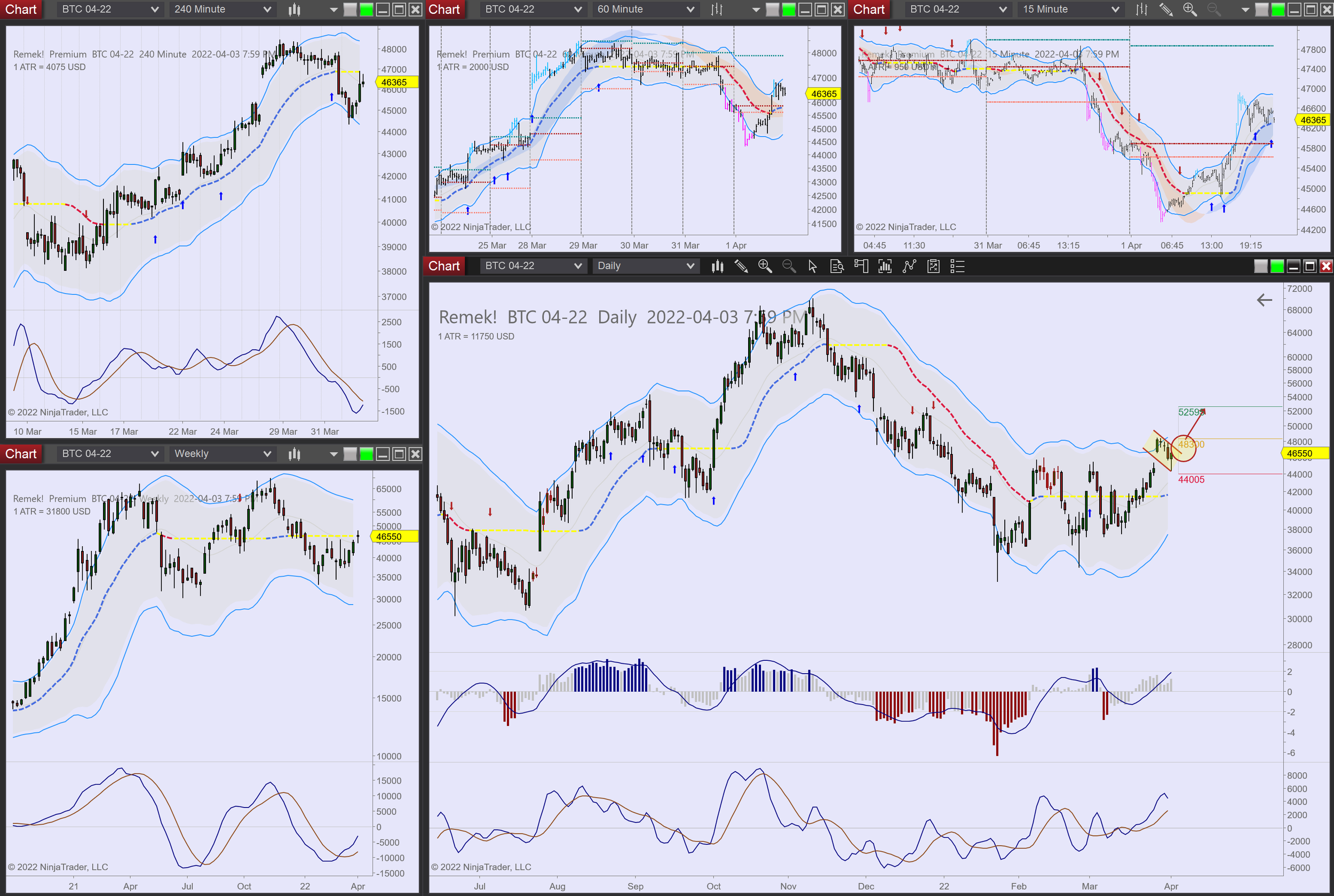The image size is (1334, 896).
Task: Toggle gray interval link on 60 Minute chart
Action: pos(772,9)
